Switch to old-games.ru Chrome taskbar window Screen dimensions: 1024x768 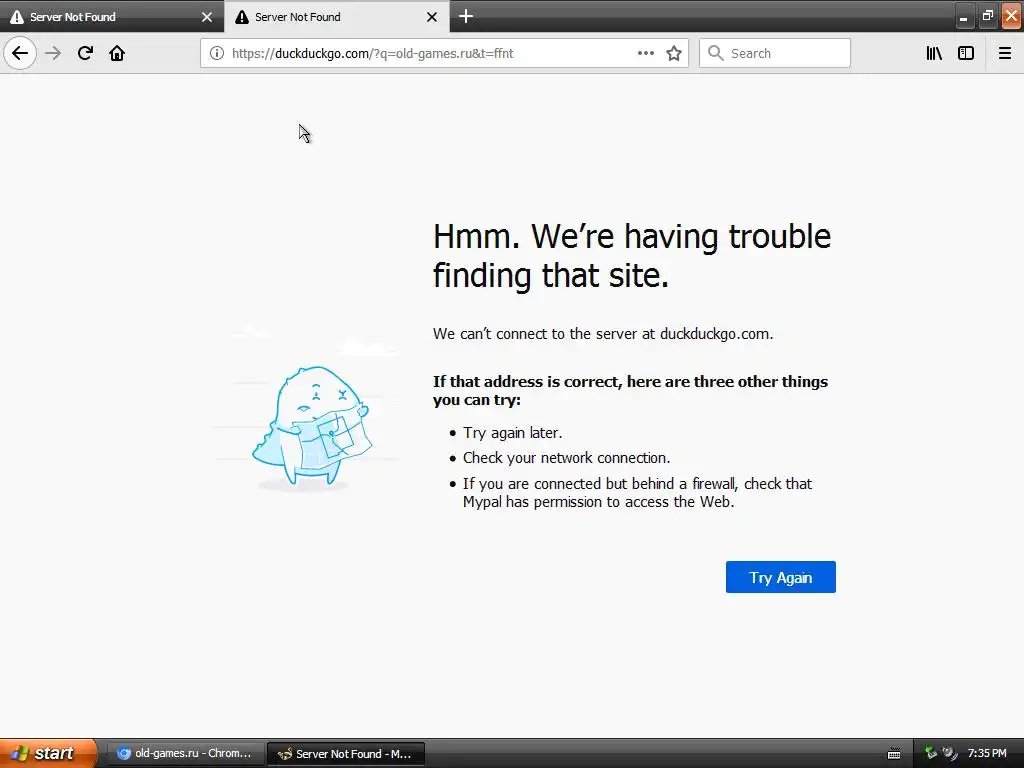point(185,753)
